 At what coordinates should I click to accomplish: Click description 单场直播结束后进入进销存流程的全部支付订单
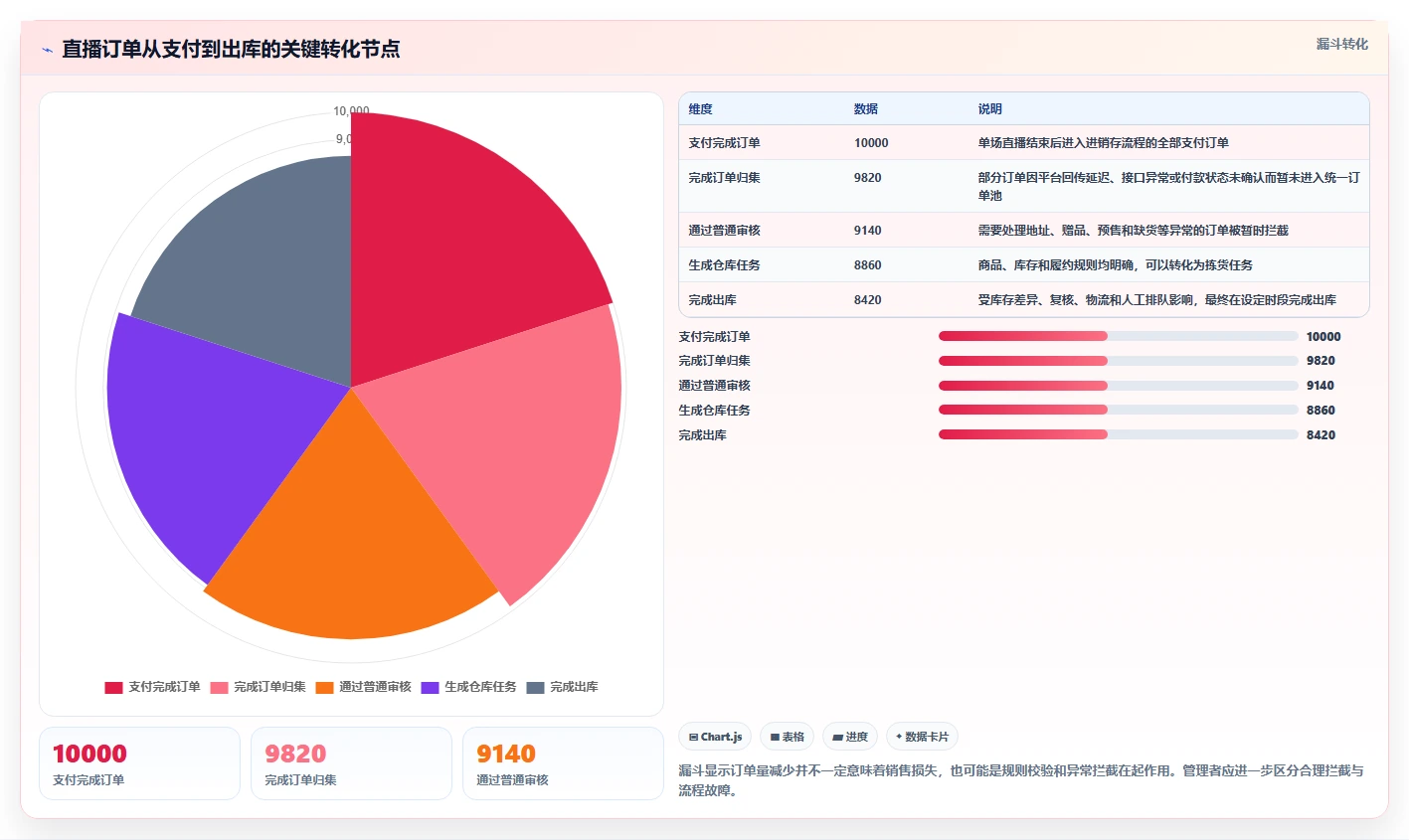tap(1103, 143)
